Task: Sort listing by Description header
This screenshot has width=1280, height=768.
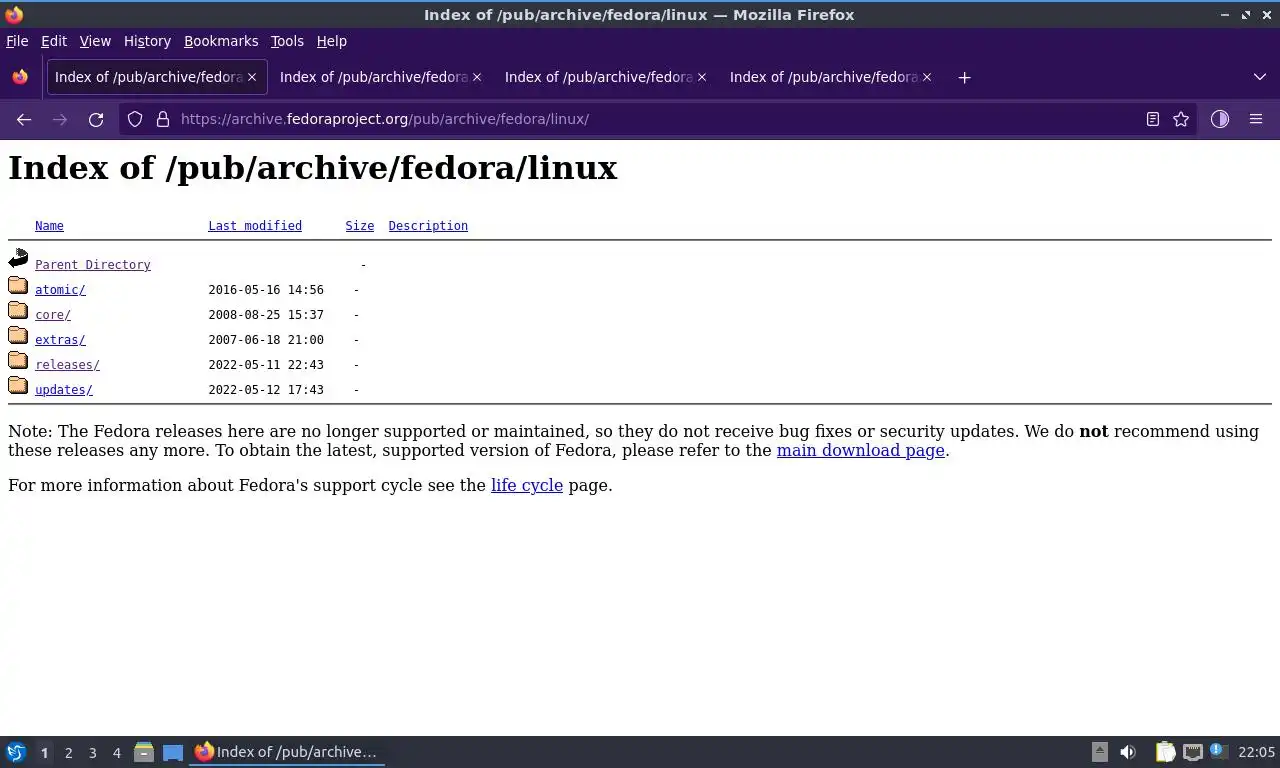Action: click(428, 226)
